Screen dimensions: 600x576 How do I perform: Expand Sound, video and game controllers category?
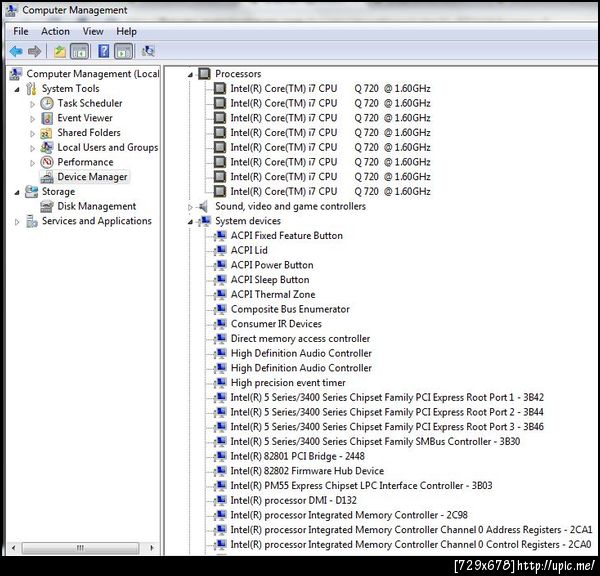tap(190, 207)
